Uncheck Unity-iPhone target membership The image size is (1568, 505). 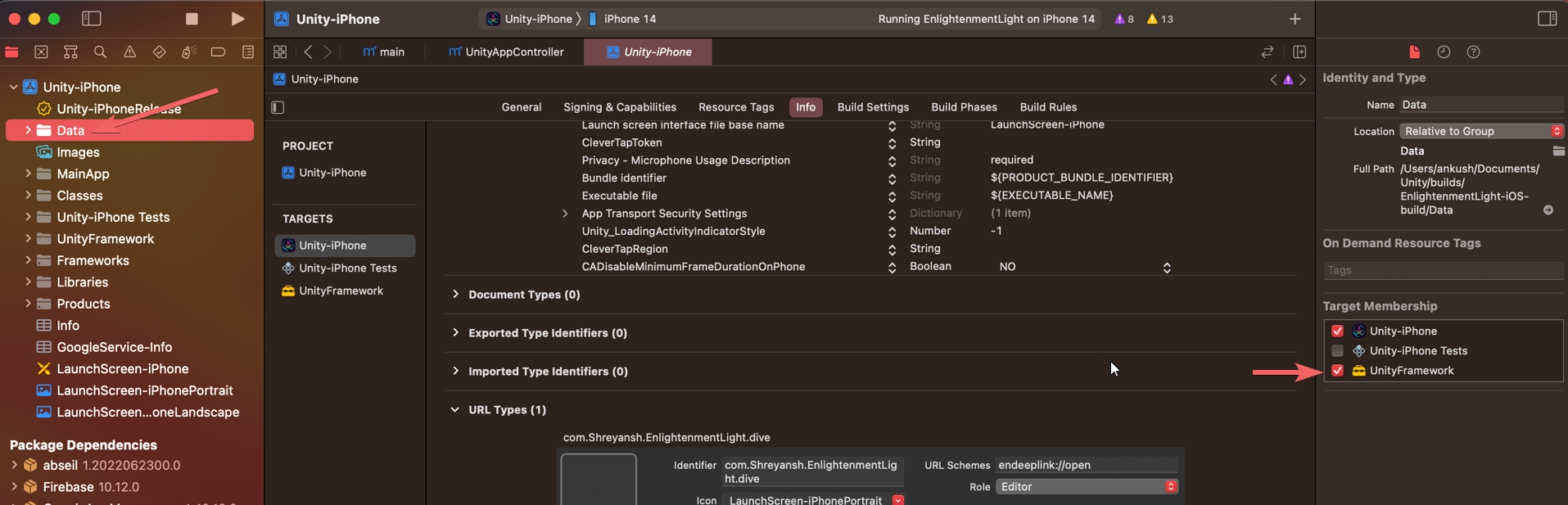point(1337,331)
